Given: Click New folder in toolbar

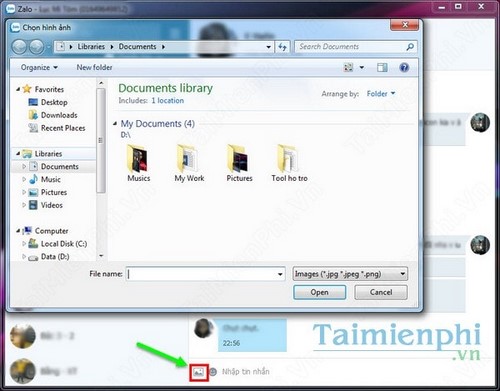Looking at the screenshot, I should (x=94, y=67).
